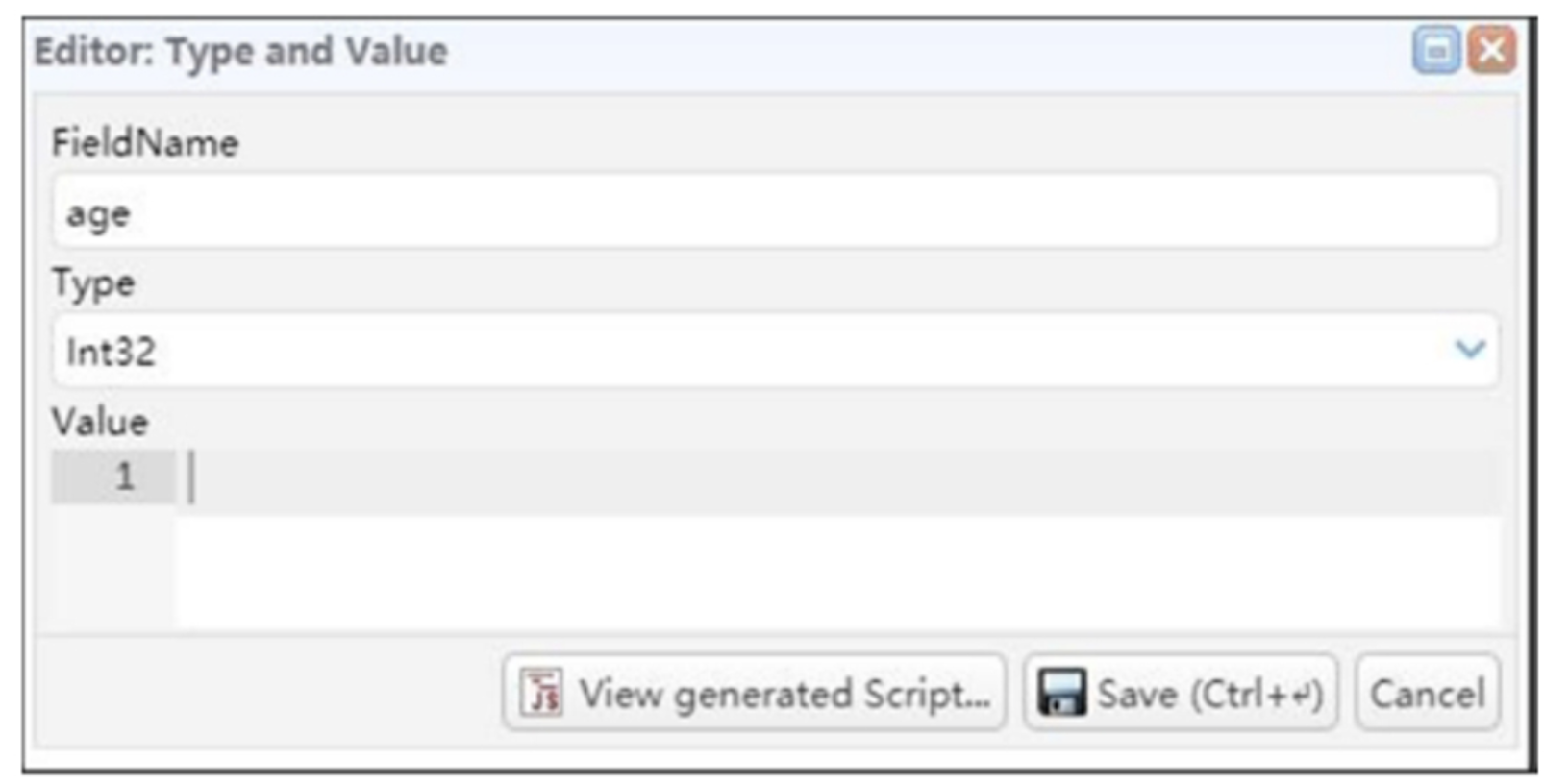The width and height of the screenshot is (1544, 784).
Task: Click the empty white area of the Value editor
Action: point(836,572)
